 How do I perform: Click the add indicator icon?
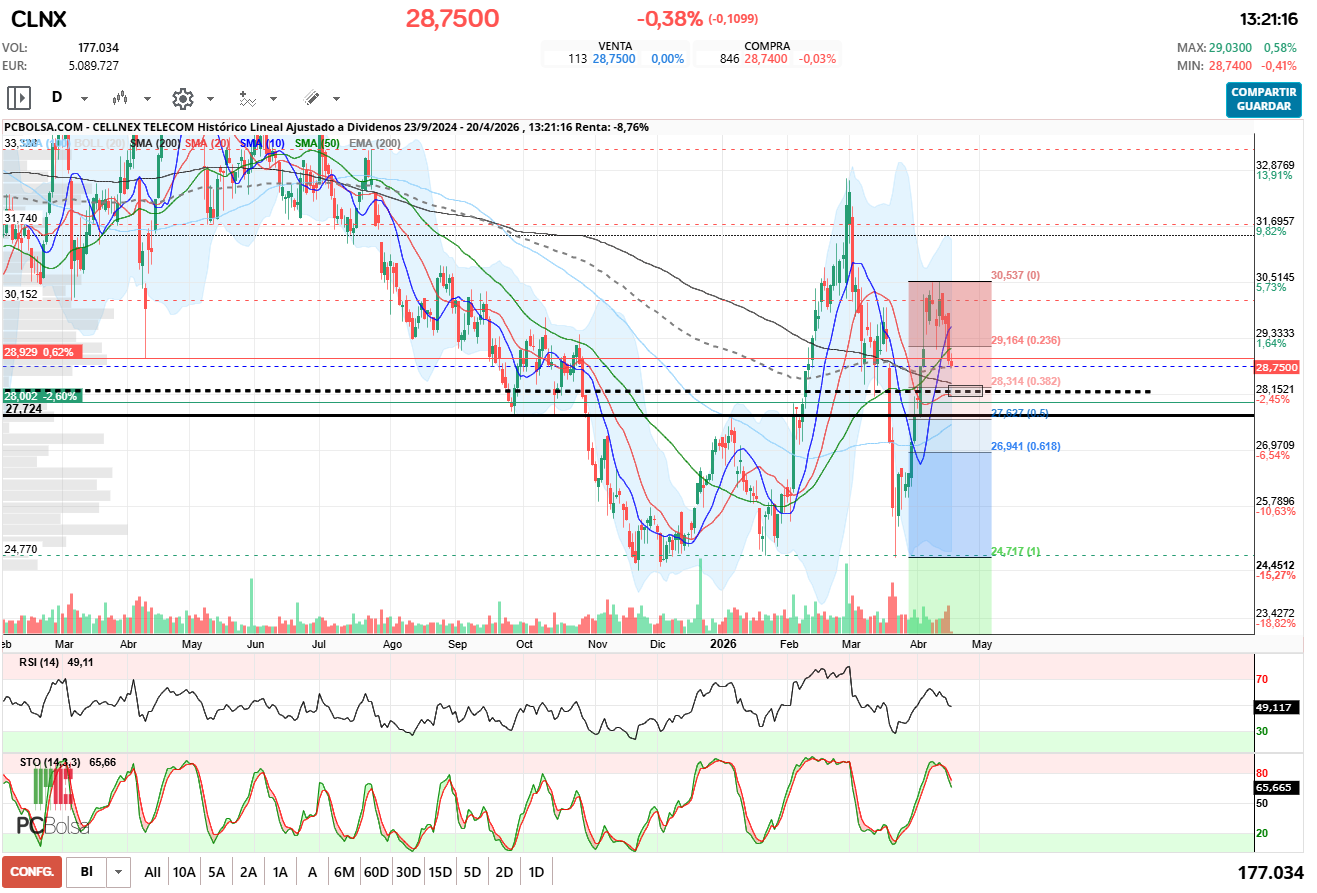click(247, 98)
